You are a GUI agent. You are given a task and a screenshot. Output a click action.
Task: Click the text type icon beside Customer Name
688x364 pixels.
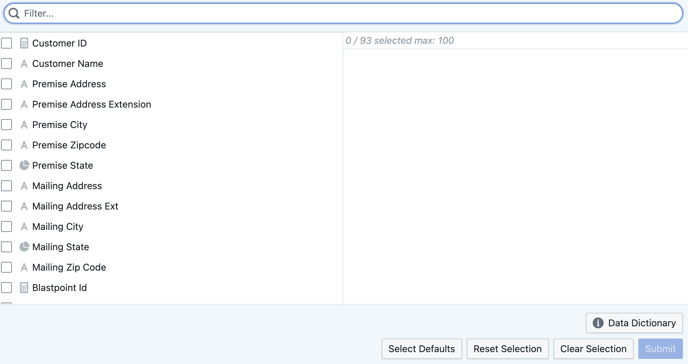point(24,64)
